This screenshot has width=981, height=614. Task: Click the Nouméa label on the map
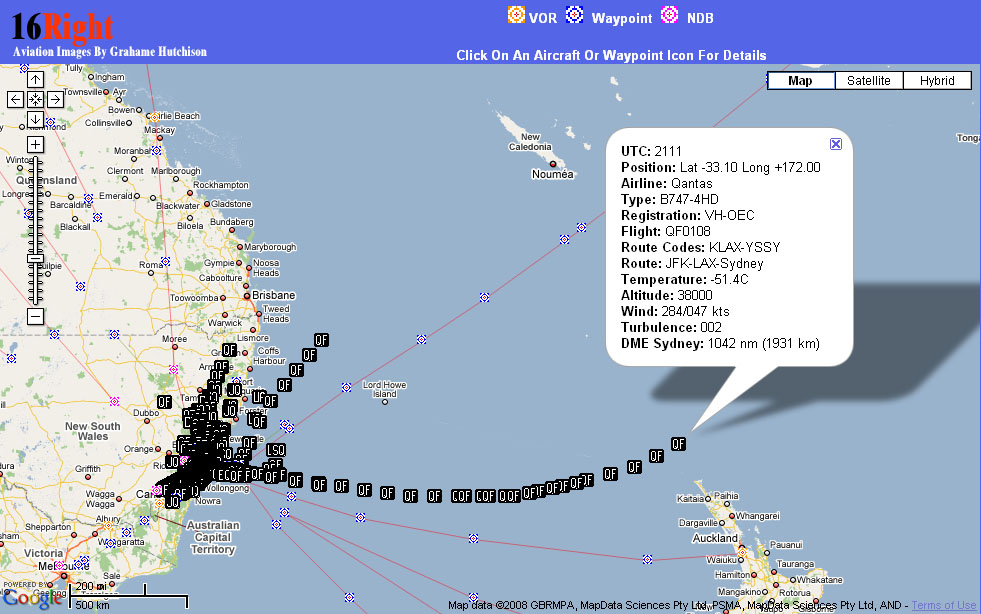[x=552, y=175]
